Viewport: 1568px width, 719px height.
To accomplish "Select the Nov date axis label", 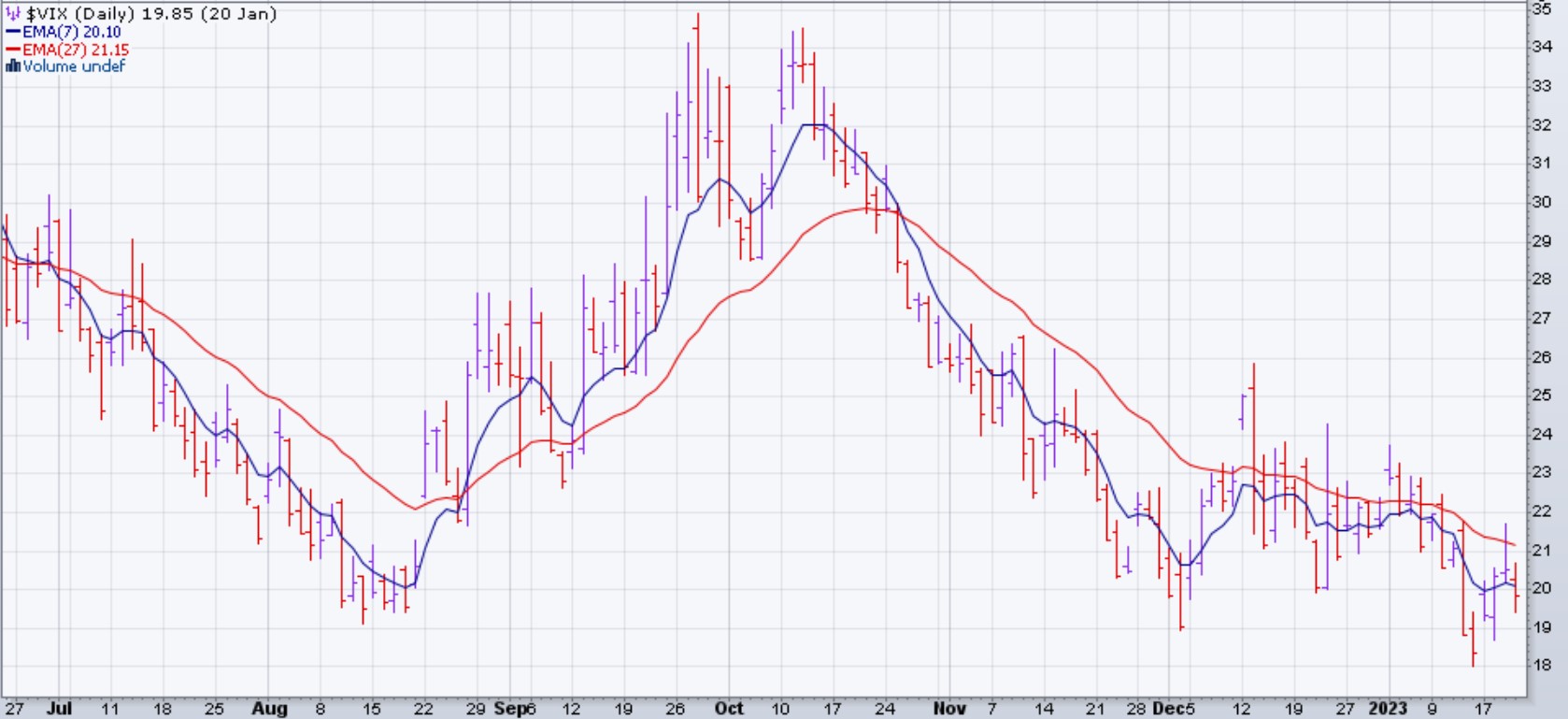I will tap(949, 709).
